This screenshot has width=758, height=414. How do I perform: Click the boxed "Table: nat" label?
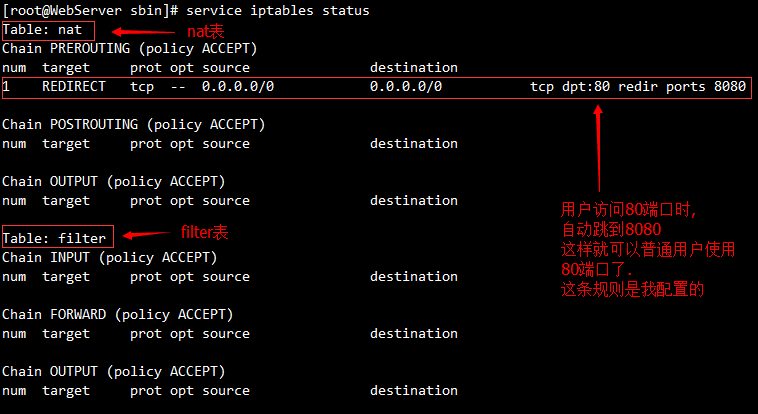tap(42, 30)
